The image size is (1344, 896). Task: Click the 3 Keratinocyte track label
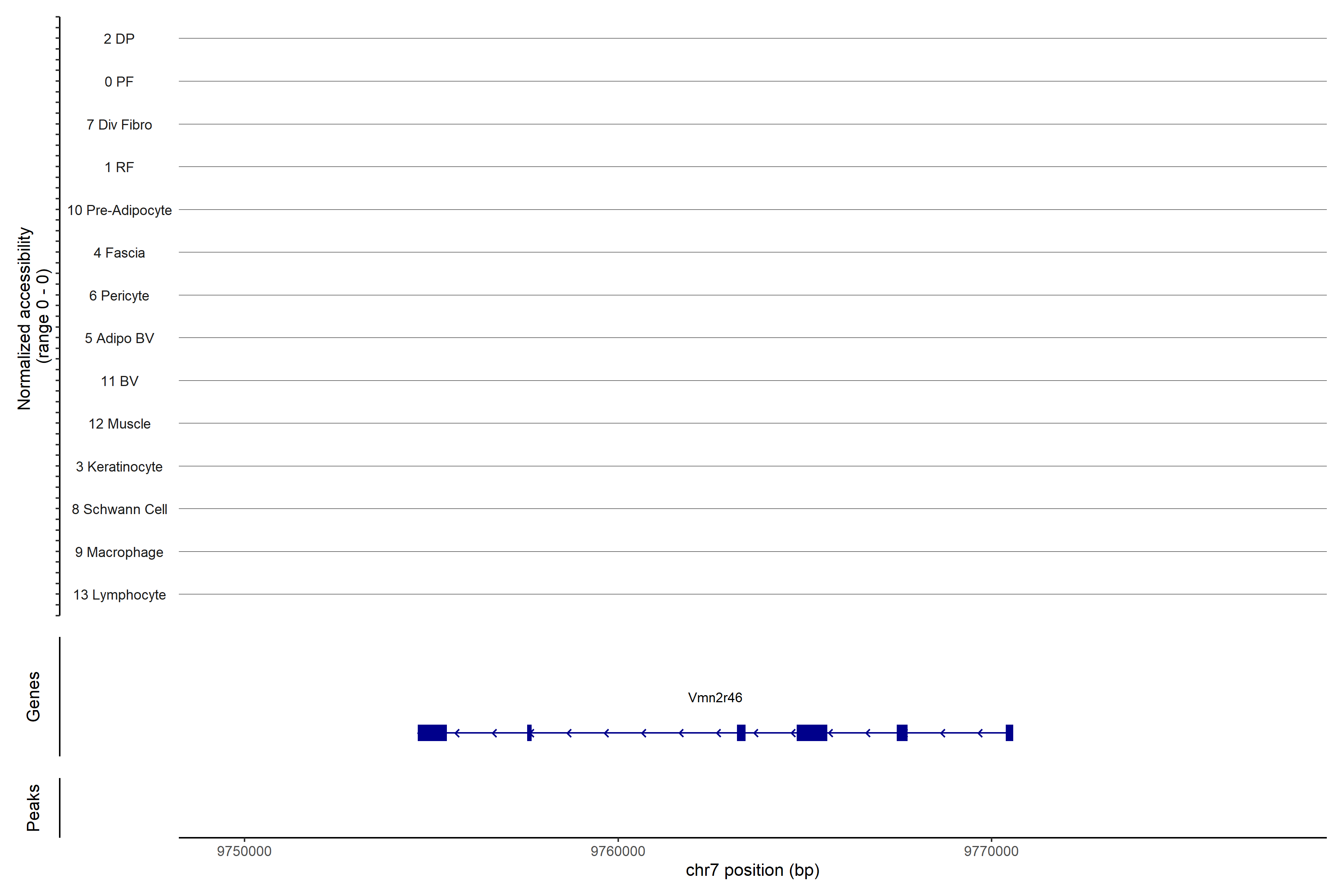click(x=119, y=467)
